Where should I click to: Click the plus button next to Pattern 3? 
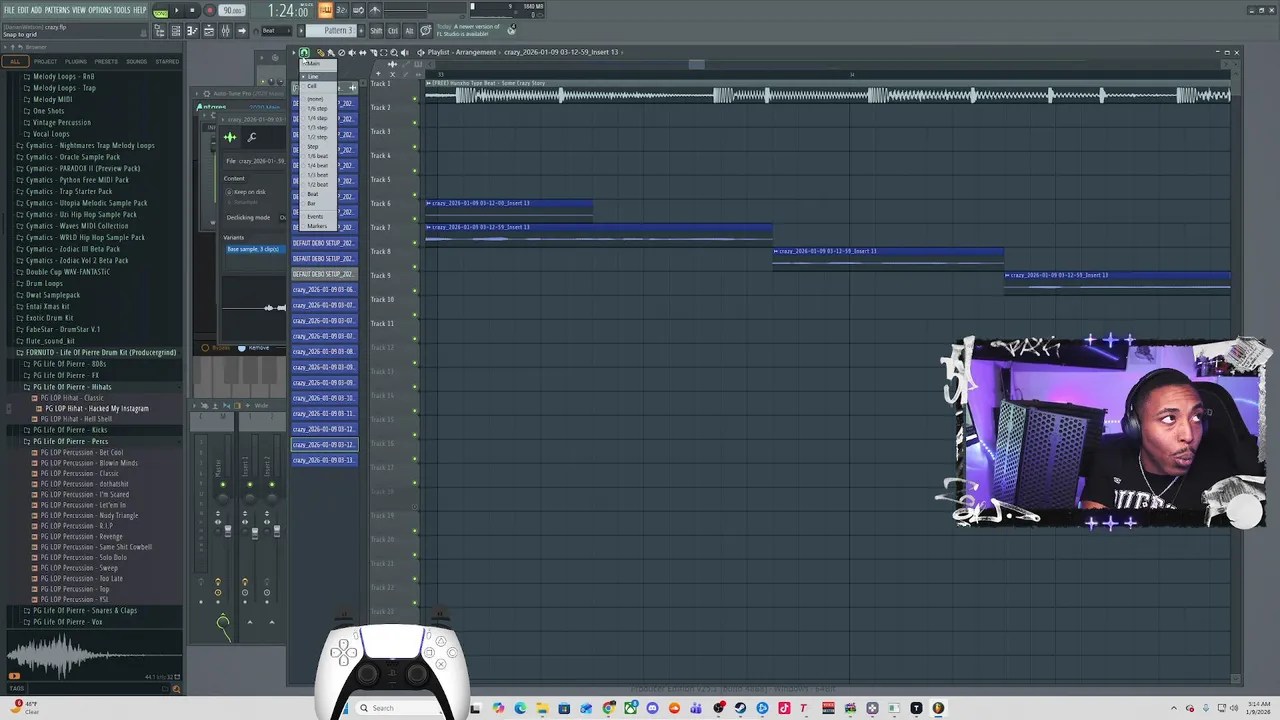coord(360,31)
